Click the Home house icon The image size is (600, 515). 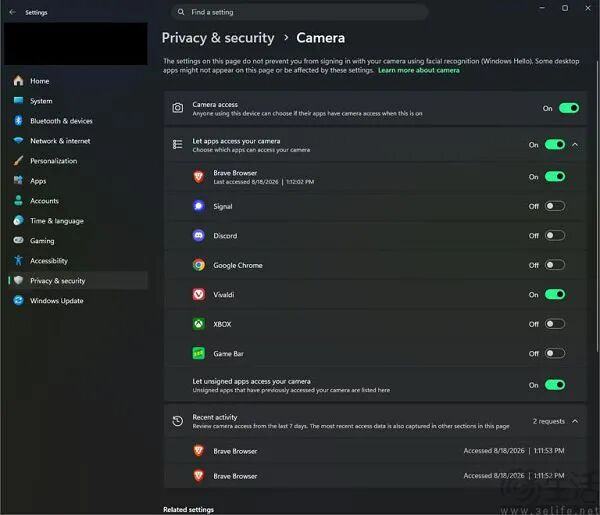tap(18, 81)
